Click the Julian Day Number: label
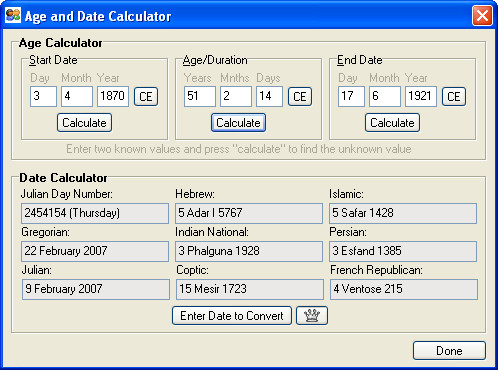Image resolution: width=498 pixels, height=370 pixels. coord(67,194)
